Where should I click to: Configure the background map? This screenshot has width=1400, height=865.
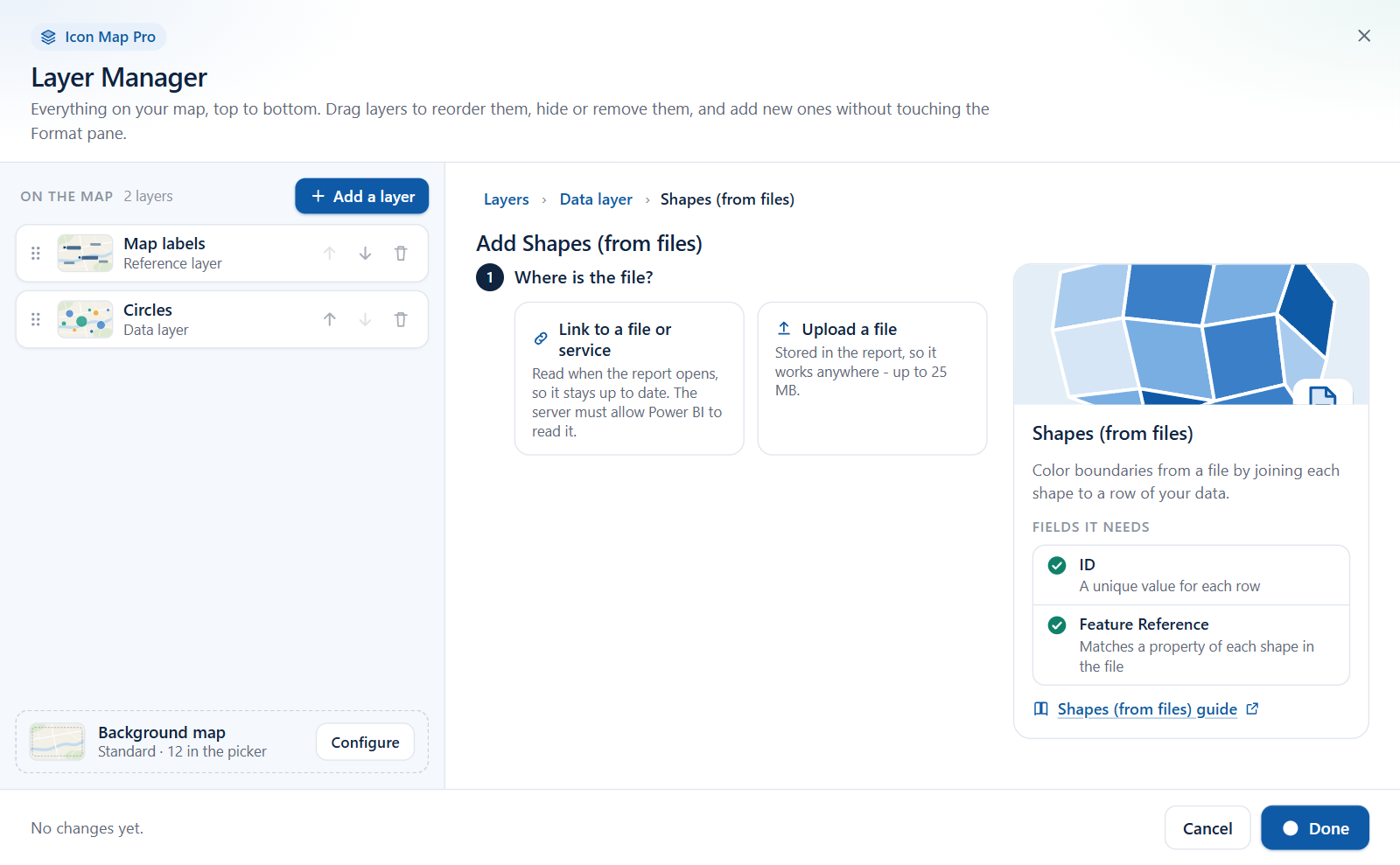point(365,742)
